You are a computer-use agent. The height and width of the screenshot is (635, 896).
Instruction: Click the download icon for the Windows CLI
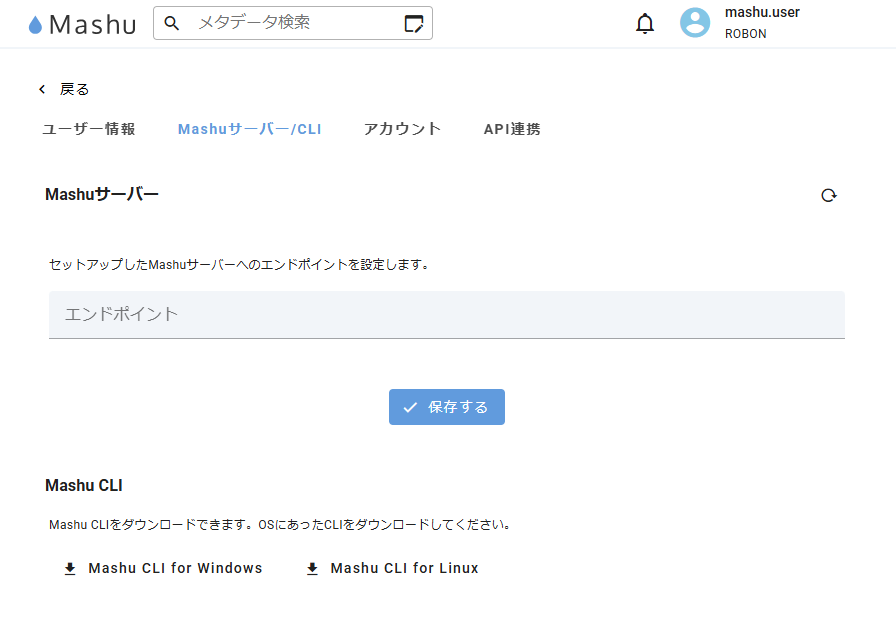70,569
